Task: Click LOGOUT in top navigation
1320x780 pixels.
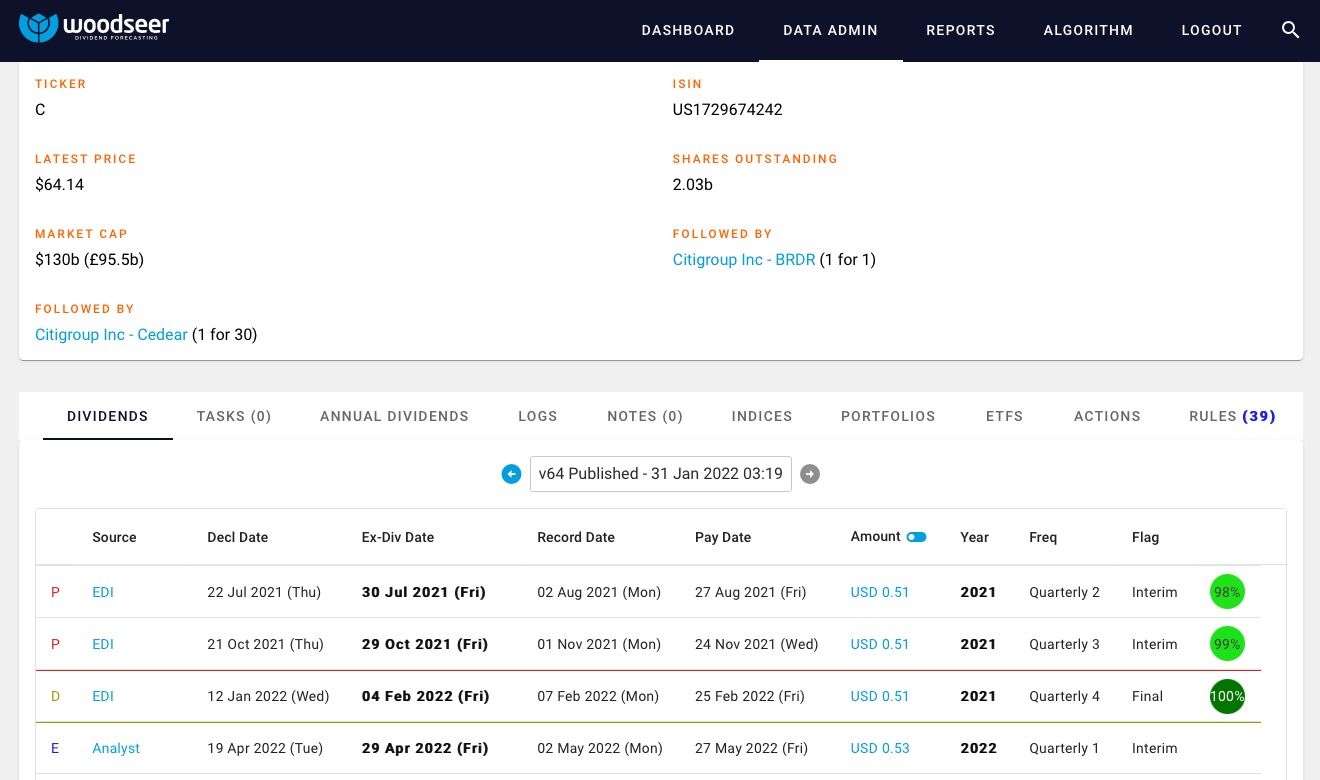Action: click(x=1211, y=30)
